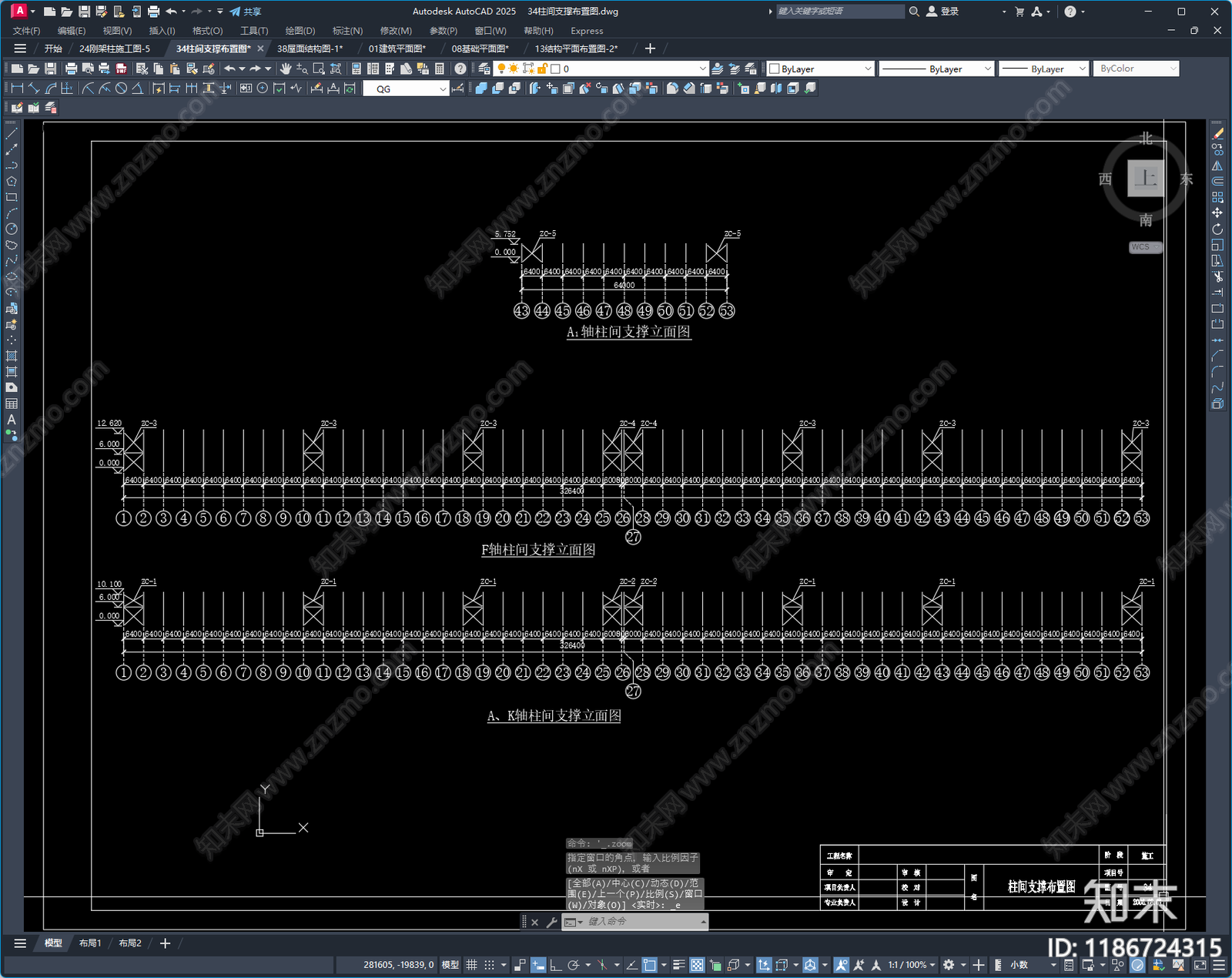Click the WCS label under ViewCube
Image resolution: width=1232 pixels, height=978 pixels.
[x=1145, y=247]
